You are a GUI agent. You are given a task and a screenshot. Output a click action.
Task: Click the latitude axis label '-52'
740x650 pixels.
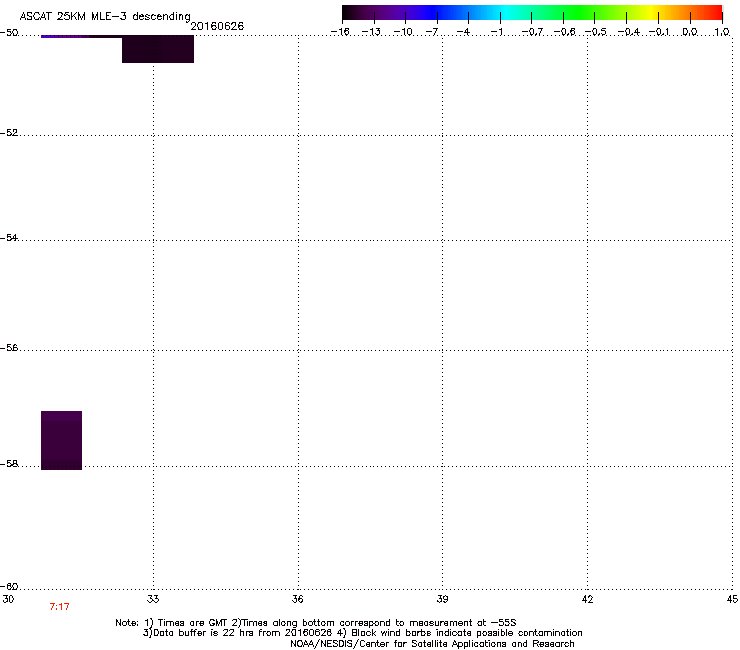pos(9,133)
